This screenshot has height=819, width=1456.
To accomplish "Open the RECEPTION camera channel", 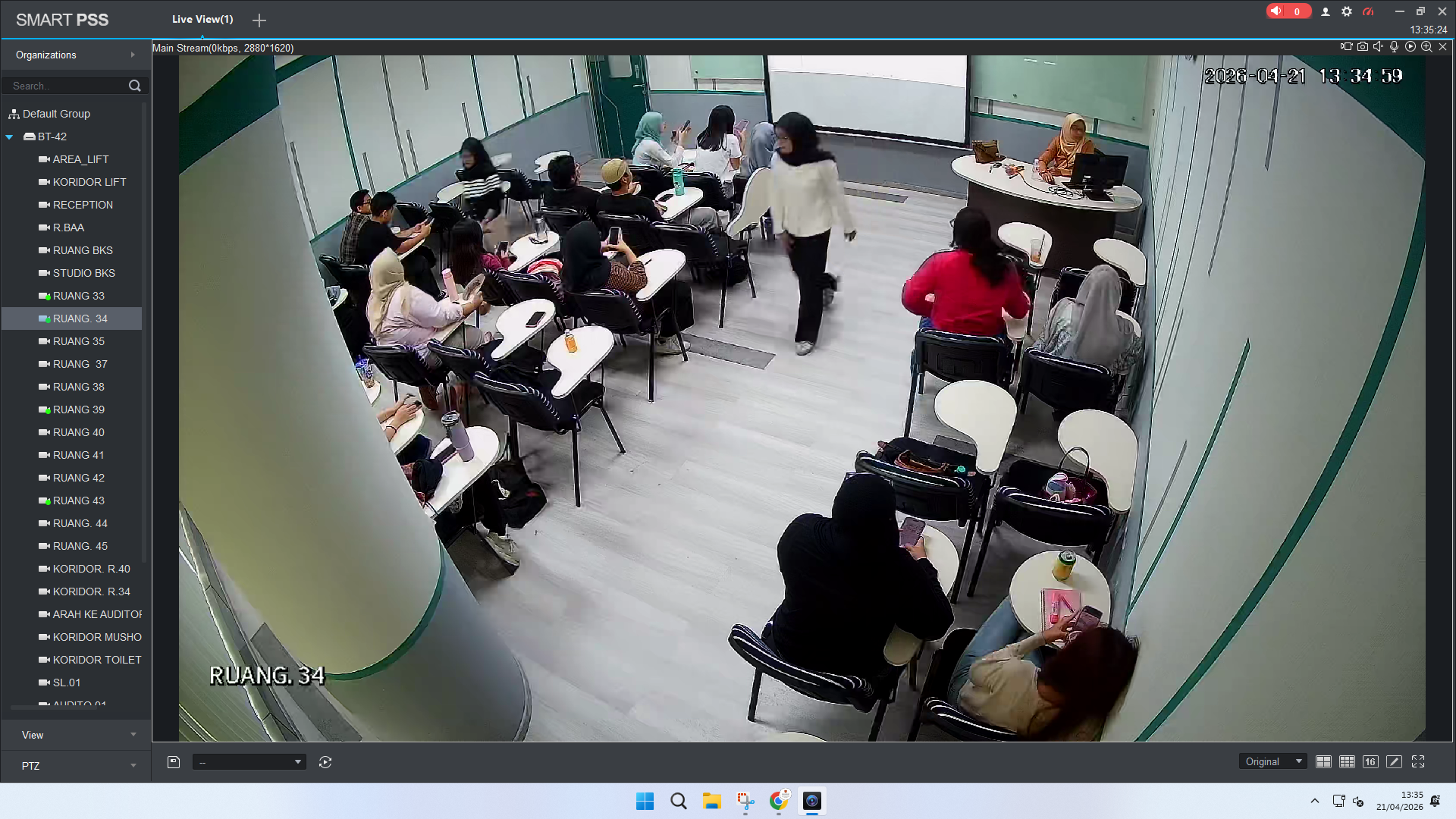I will tap(76, 205).
